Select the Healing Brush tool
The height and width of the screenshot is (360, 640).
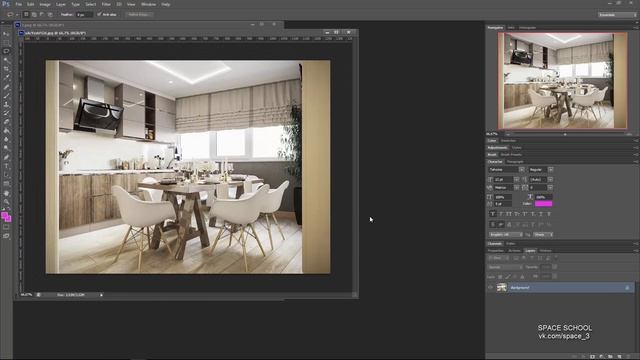point(6,87)
